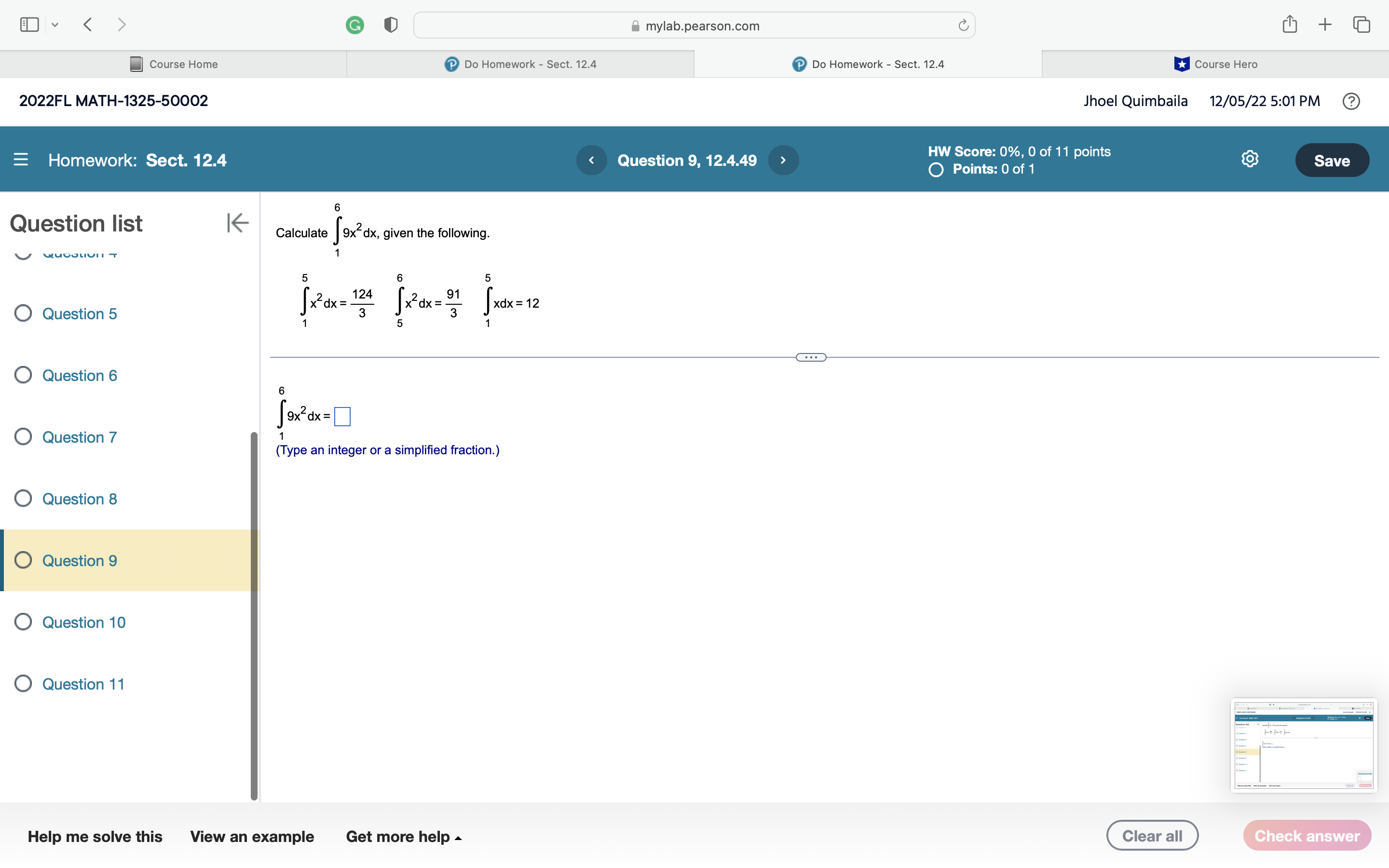The image size is (1389, 868).
Task: Switch to the Course Home tab
Action: (x=174, y=64)
